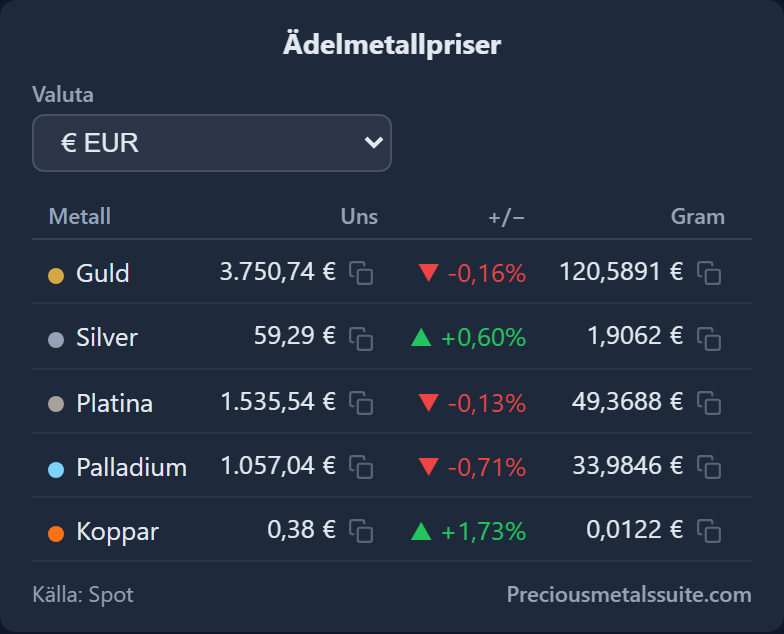
Task: Copy the Guld price per ounce
Action: coord(361,273)
